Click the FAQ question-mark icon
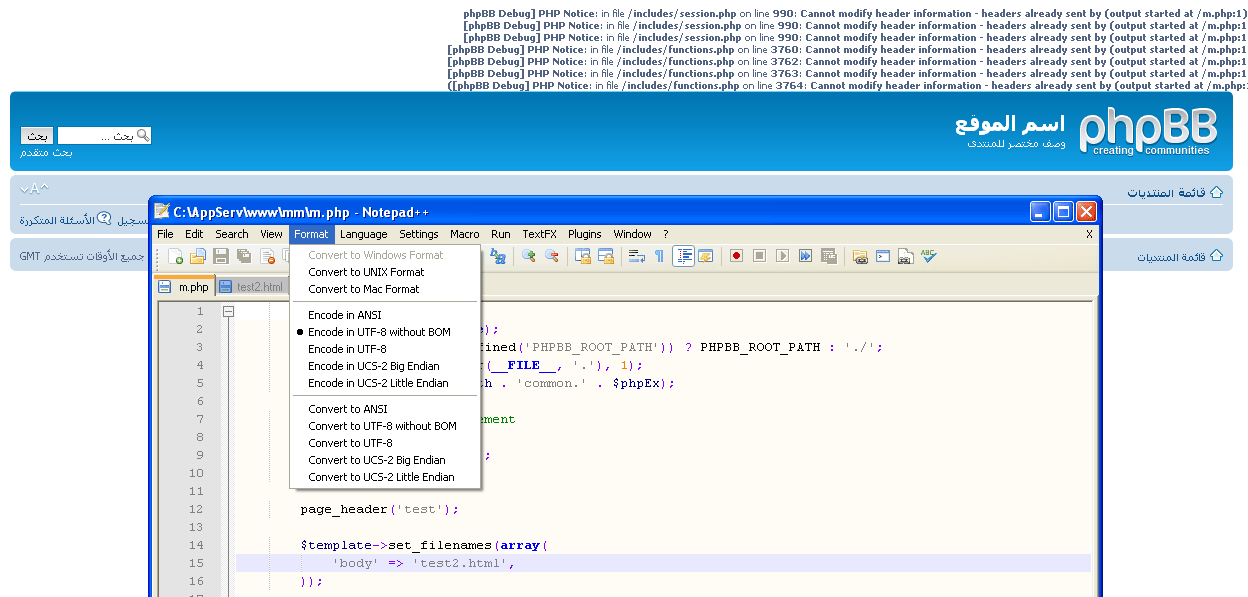Screen dimensions: 1248x597 click(104, 219)
